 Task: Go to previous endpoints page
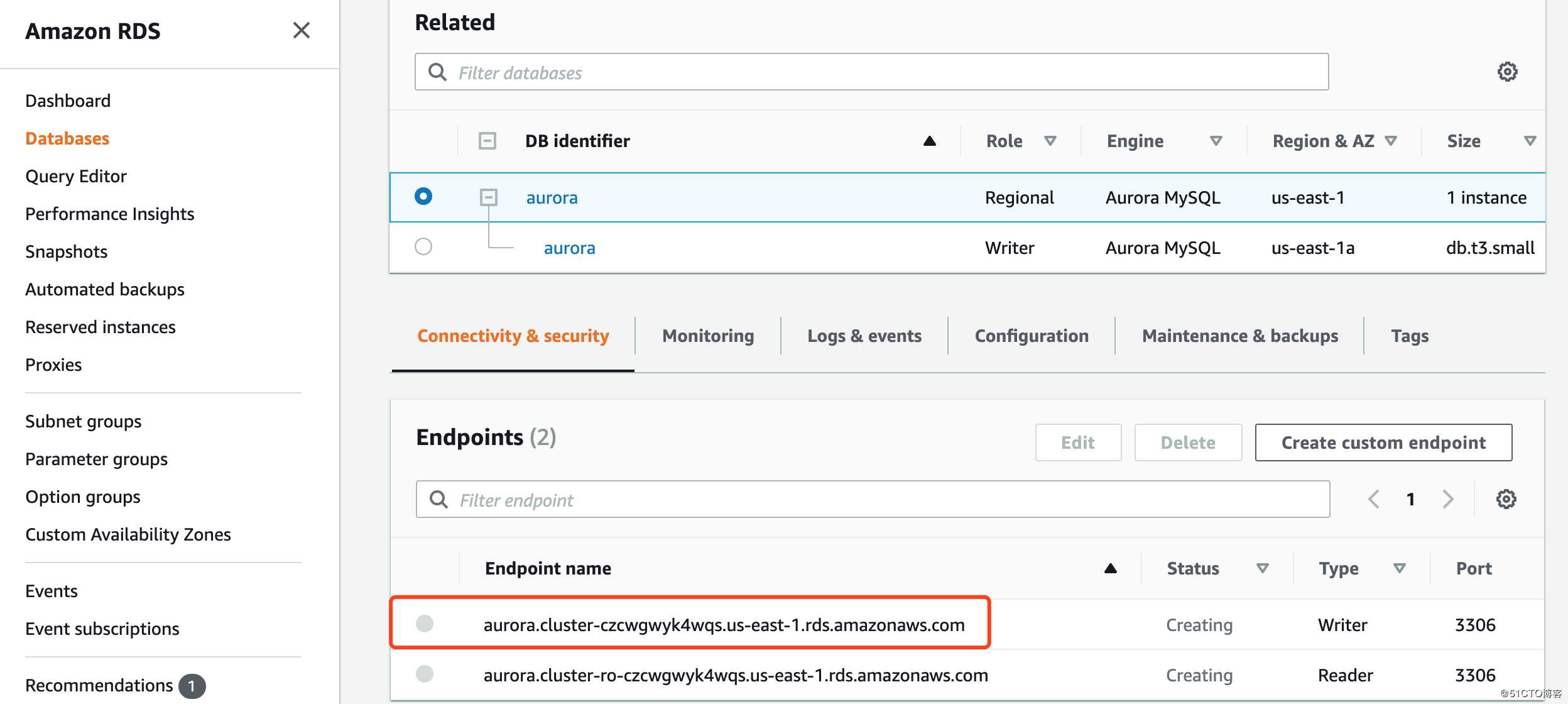click(1374, 499)
